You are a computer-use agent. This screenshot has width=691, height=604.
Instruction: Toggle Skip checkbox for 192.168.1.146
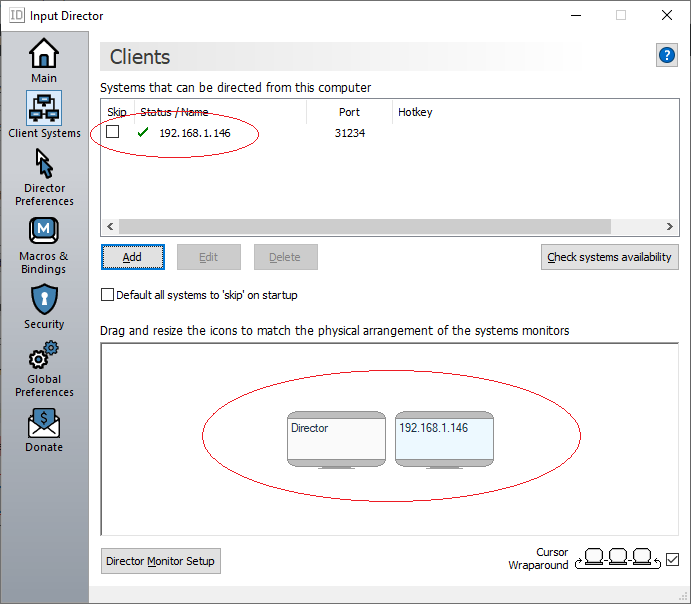[112, 132]
